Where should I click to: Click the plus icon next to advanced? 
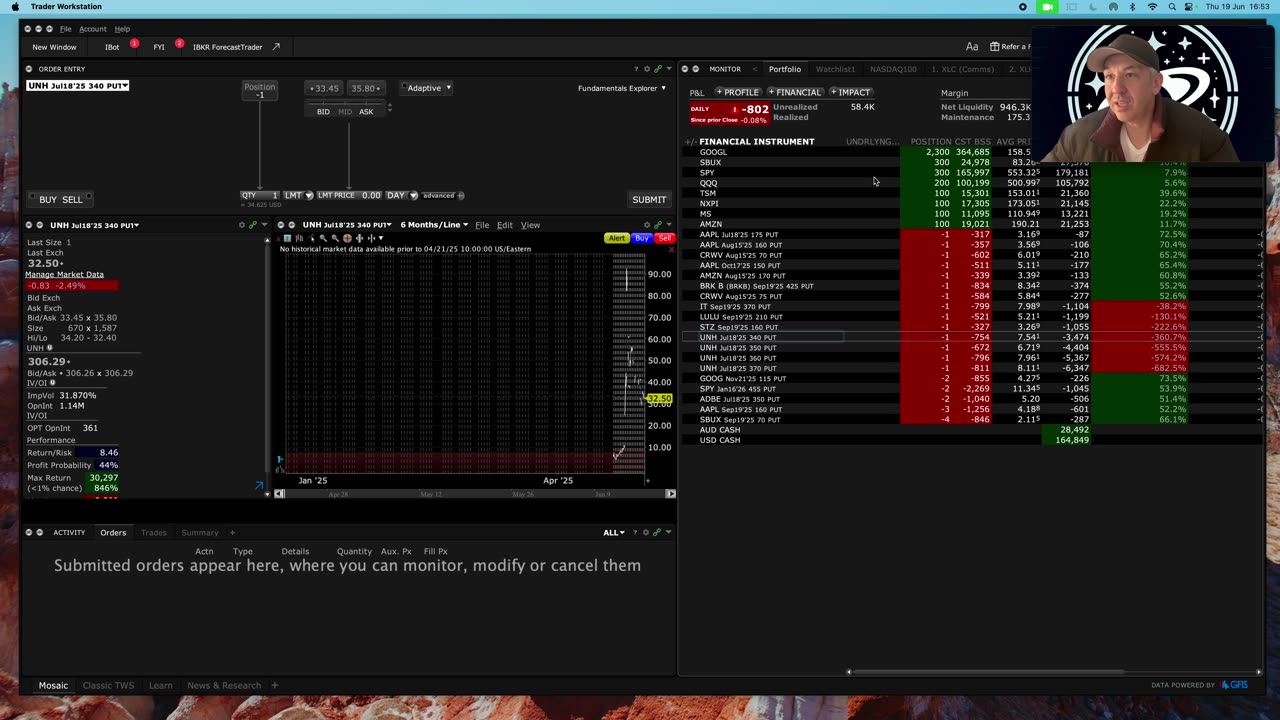tap(461, 195)
